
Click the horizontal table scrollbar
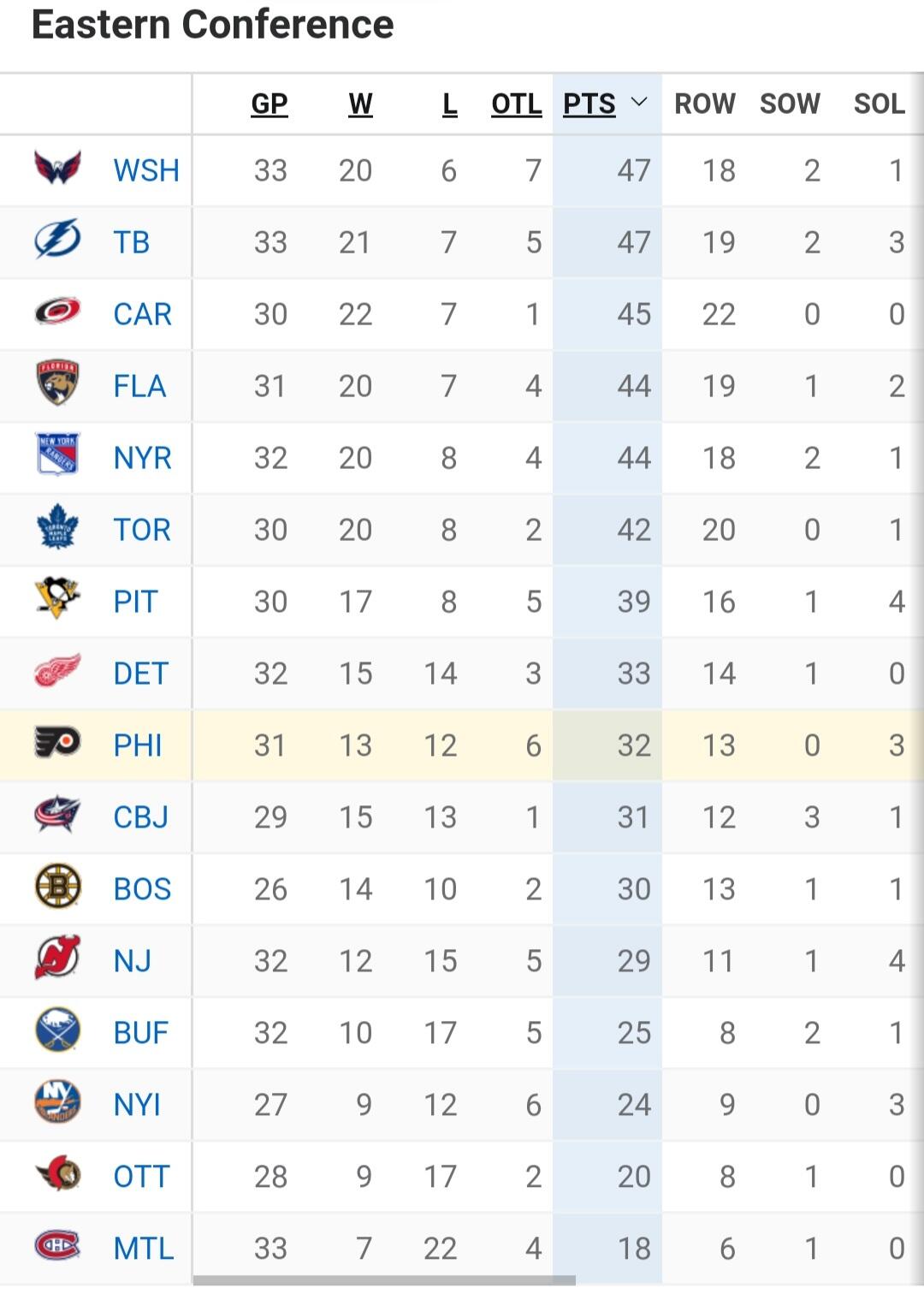pyautogui.click(x=384, y=1280)
